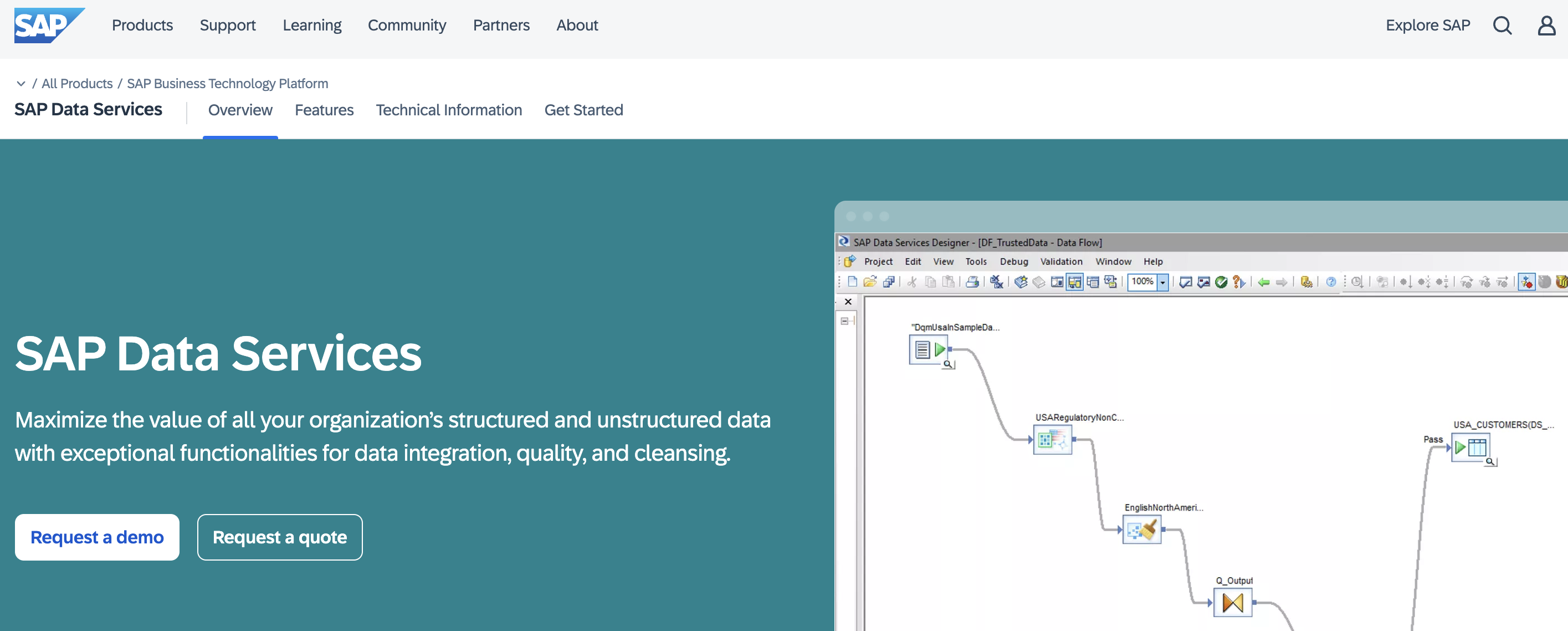Click the SAP Data Services section title
Image resolution: width=1568 pixels, height=631 pixels.
[x=88, y=109]
